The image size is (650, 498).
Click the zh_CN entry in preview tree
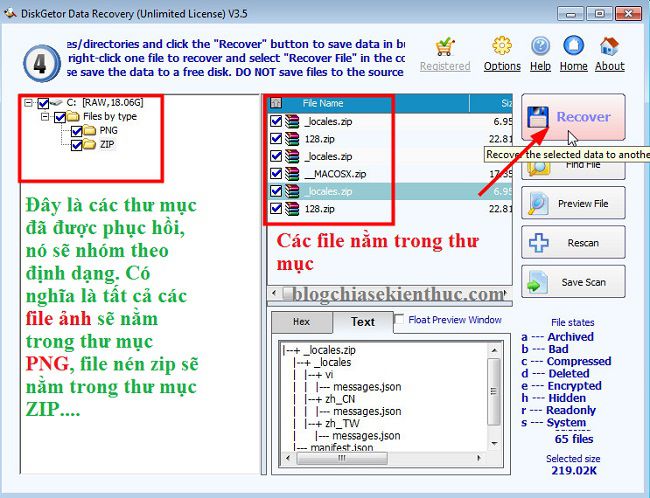340,399
